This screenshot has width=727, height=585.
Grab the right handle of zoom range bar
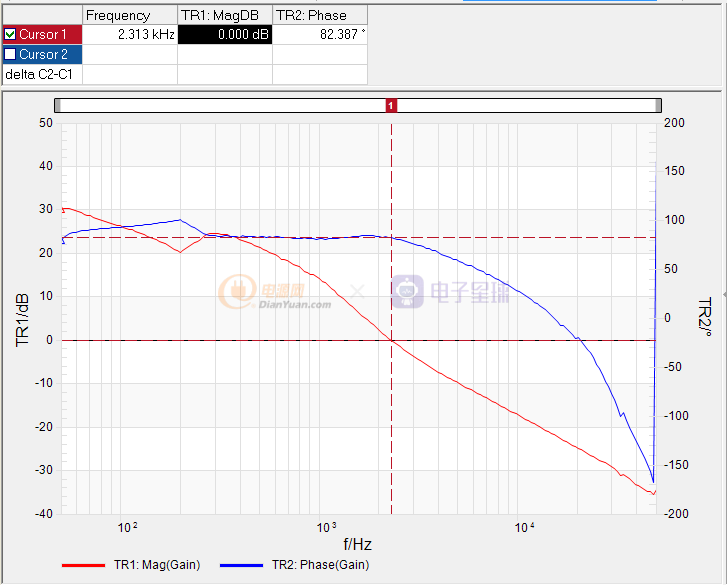658,105
